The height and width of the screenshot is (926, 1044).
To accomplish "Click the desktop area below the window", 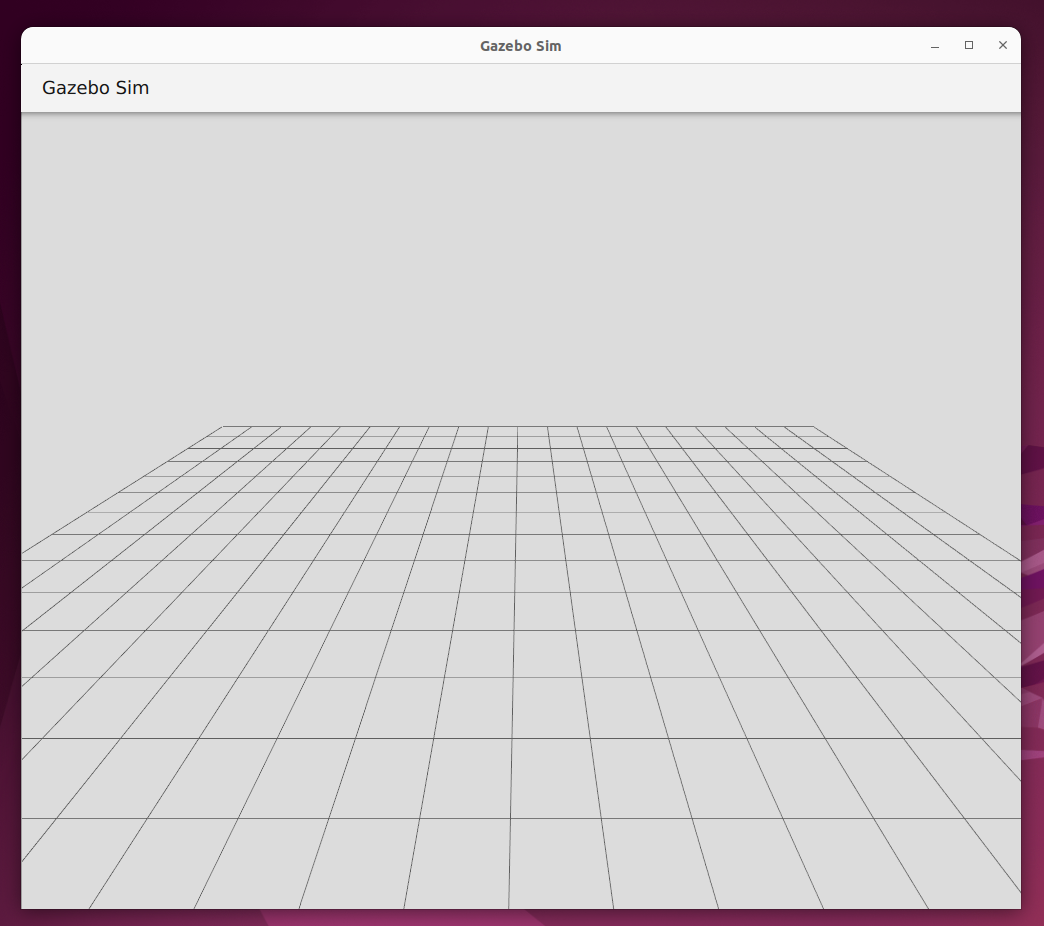I will (520, 919).
